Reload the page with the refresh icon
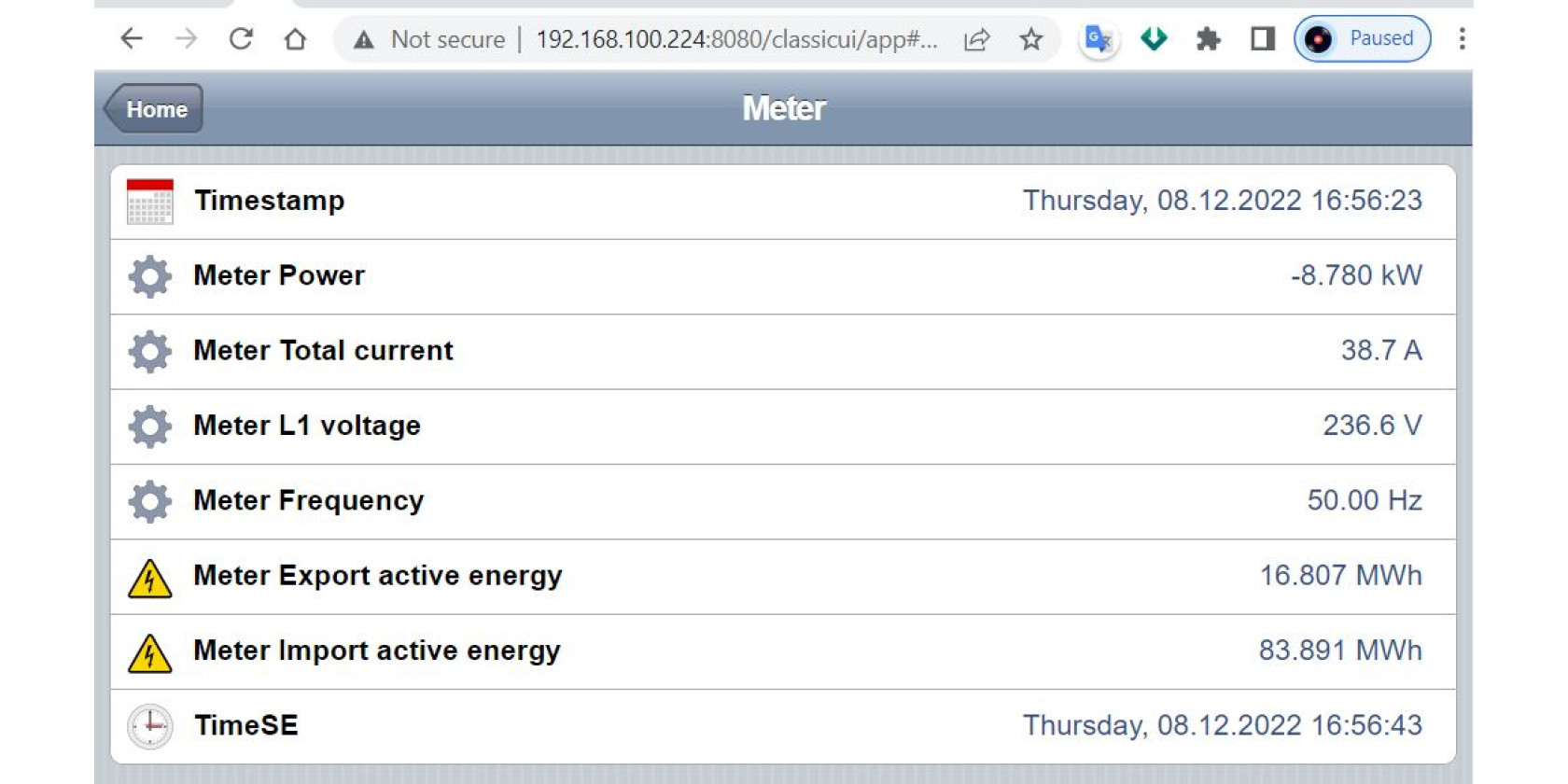This screenshot has height=784, width=1568. (x=241, y=39)
